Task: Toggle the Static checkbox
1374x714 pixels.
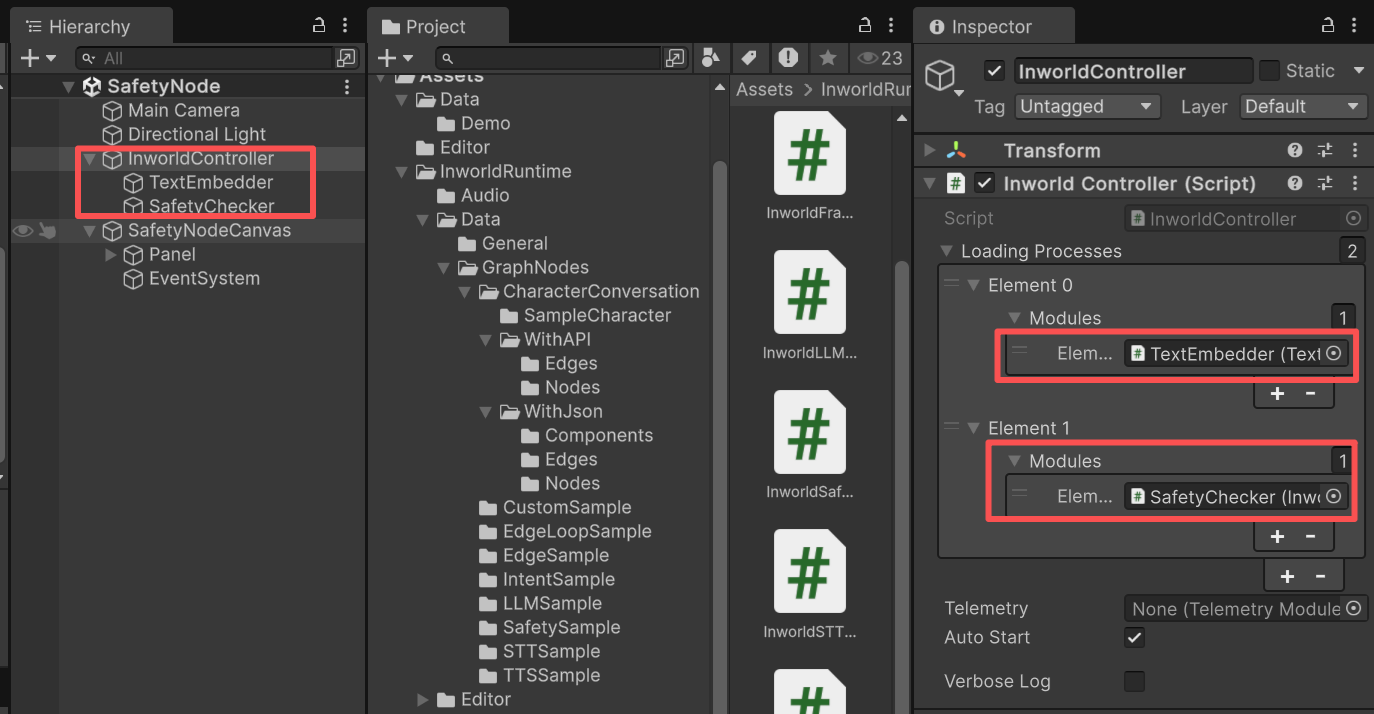Action: [x=1269, y=71]
